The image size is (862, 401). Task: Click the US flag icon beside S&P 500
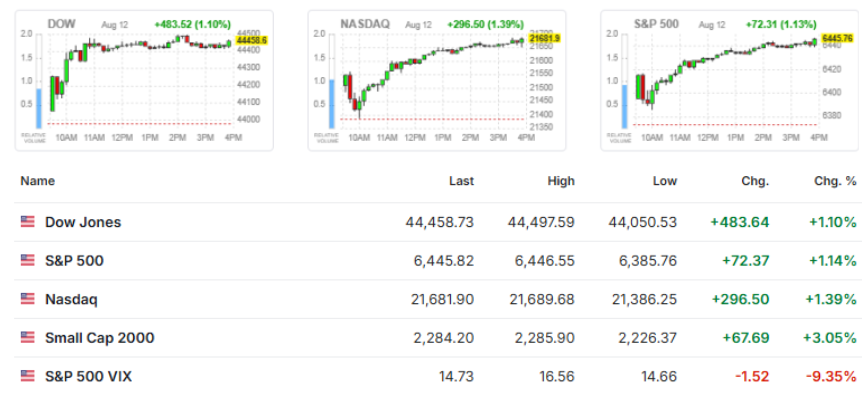coord(27,260)
